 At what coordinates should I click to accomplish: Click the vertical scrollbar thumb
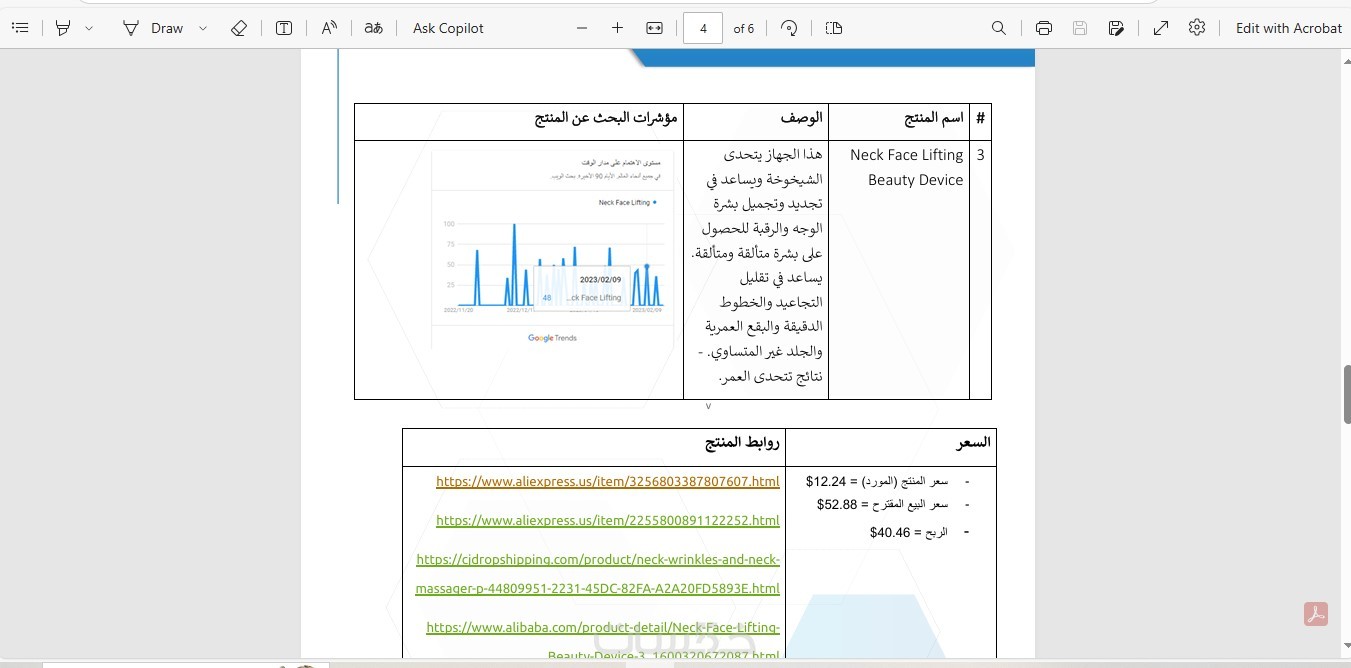1346,394
